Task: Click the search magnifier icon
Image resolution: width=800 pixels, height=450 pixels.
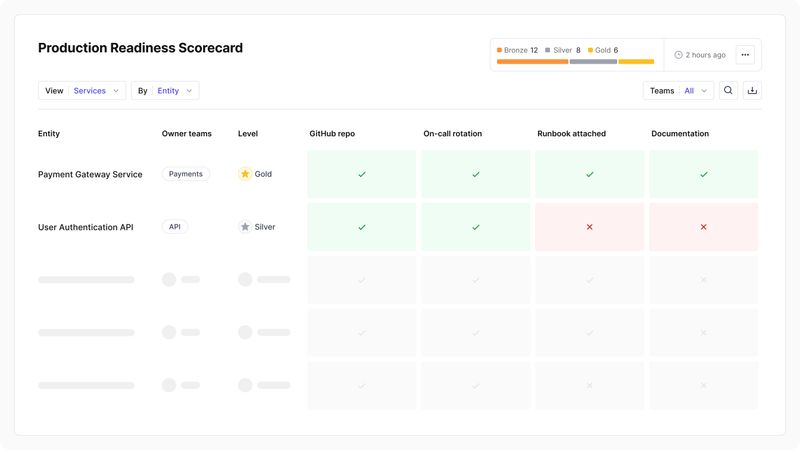Action: tap(728, 91)
